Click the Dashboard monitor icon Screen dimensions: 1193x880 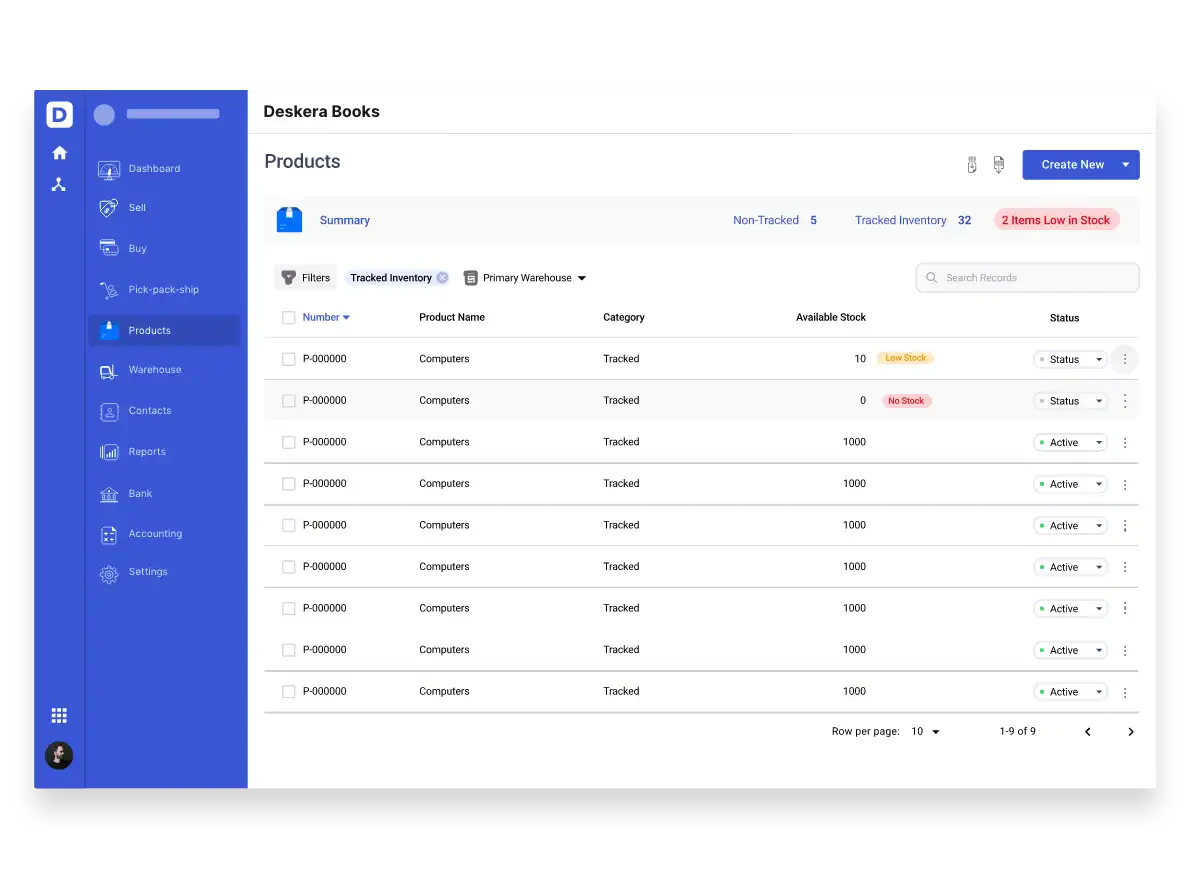coord(109,170)
